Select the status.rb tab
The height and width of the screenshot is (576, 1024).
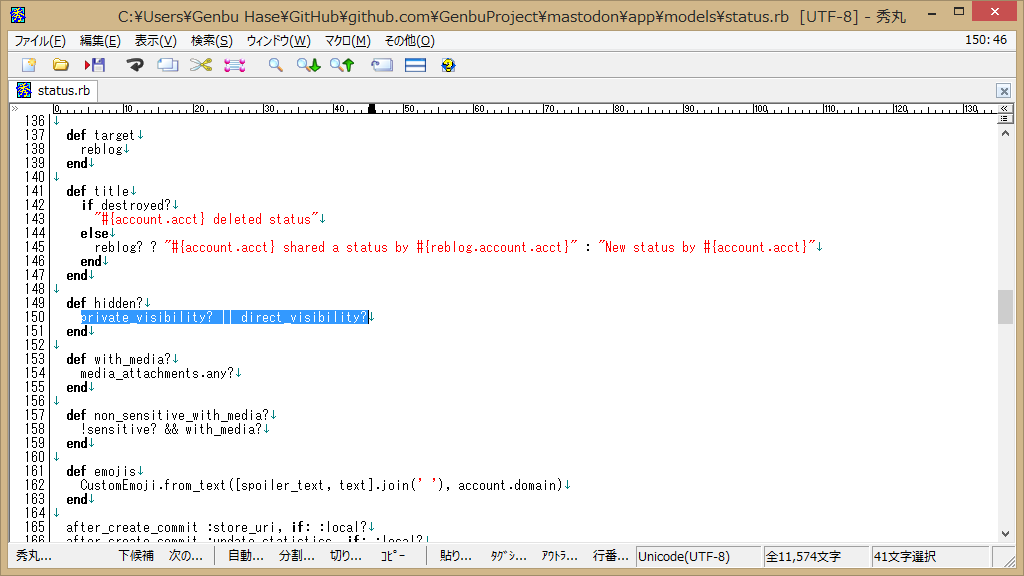(x=54, y=90)
